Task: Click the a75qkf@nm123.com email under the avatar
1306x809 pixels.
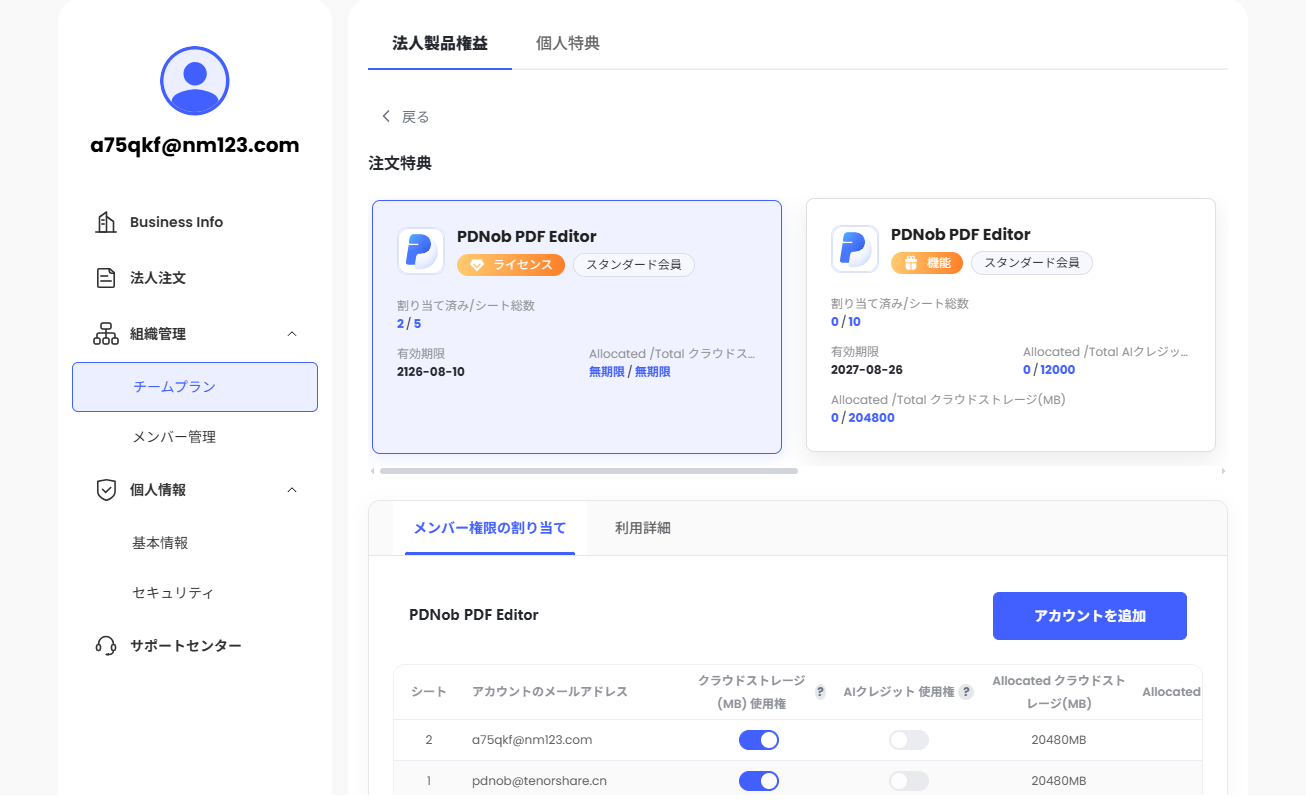Action: coord(195,145)
